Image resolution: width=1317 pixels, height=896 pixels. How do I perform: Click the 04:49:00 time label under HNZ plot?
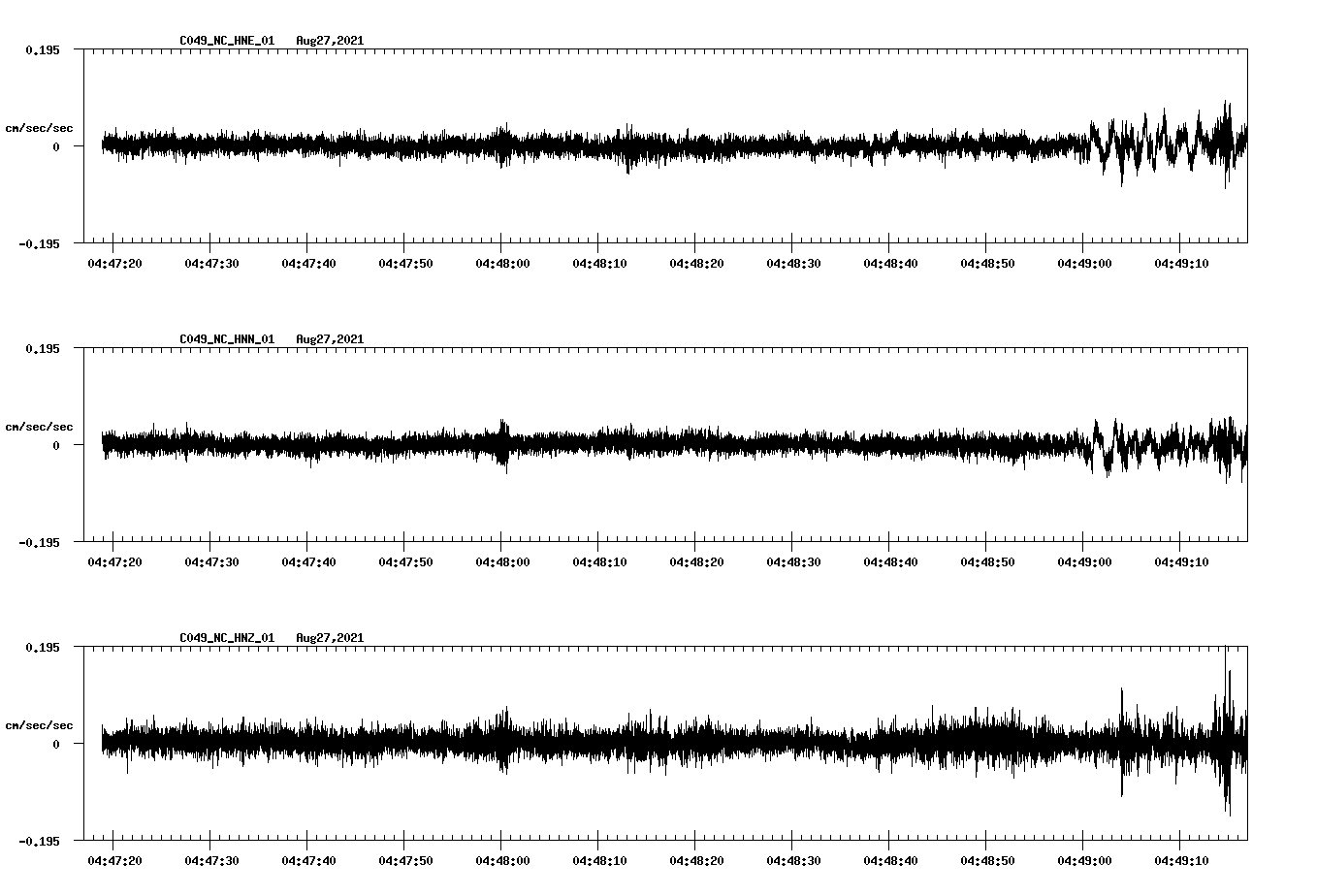point(1084,860)
